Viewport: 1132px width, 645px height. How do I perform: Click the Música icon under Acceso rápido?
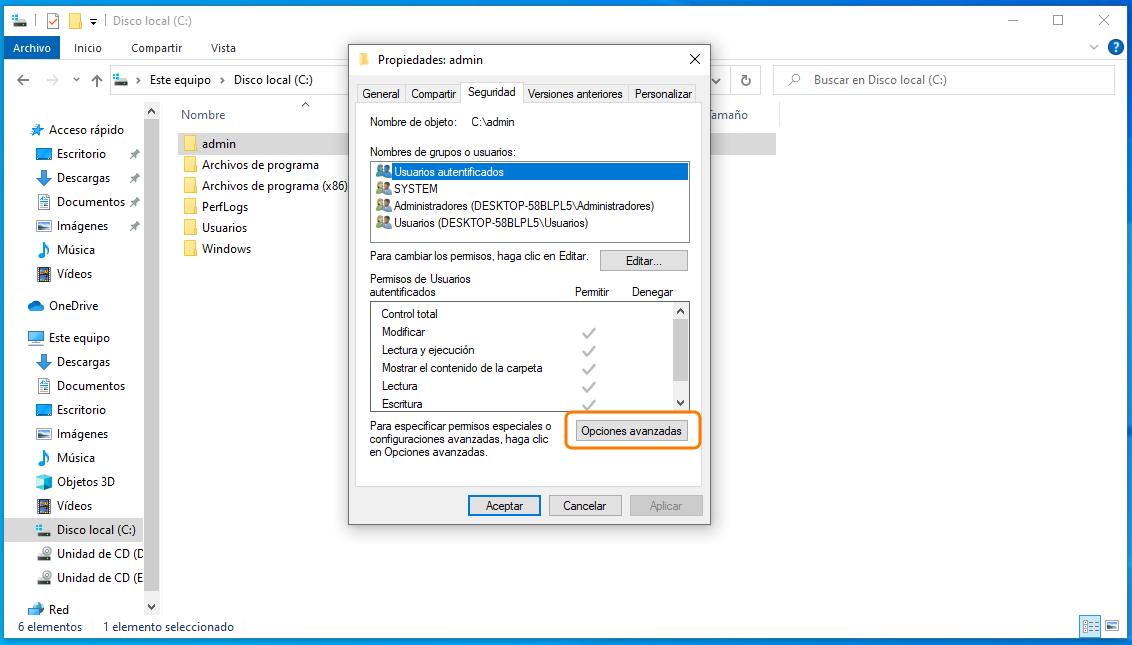coord(44,250)
